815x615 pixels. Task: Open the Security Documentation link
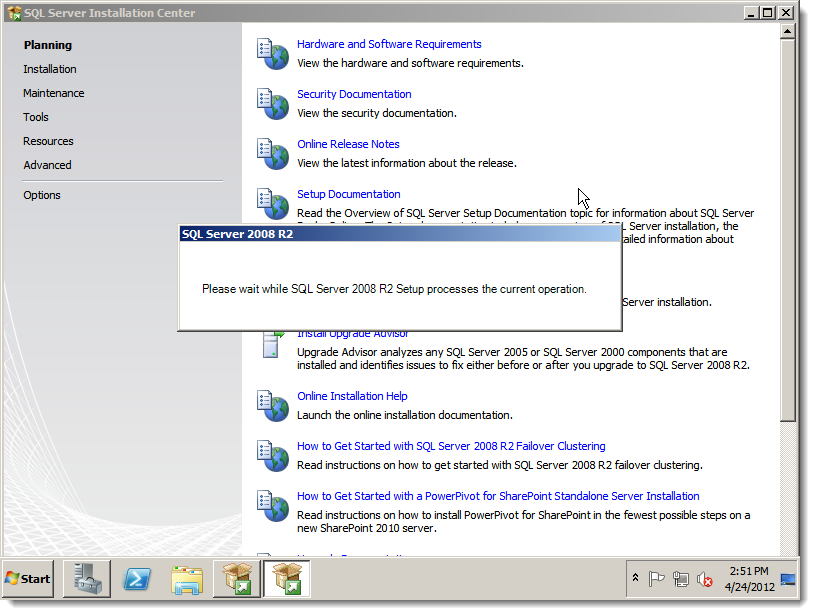coord(354,94)
